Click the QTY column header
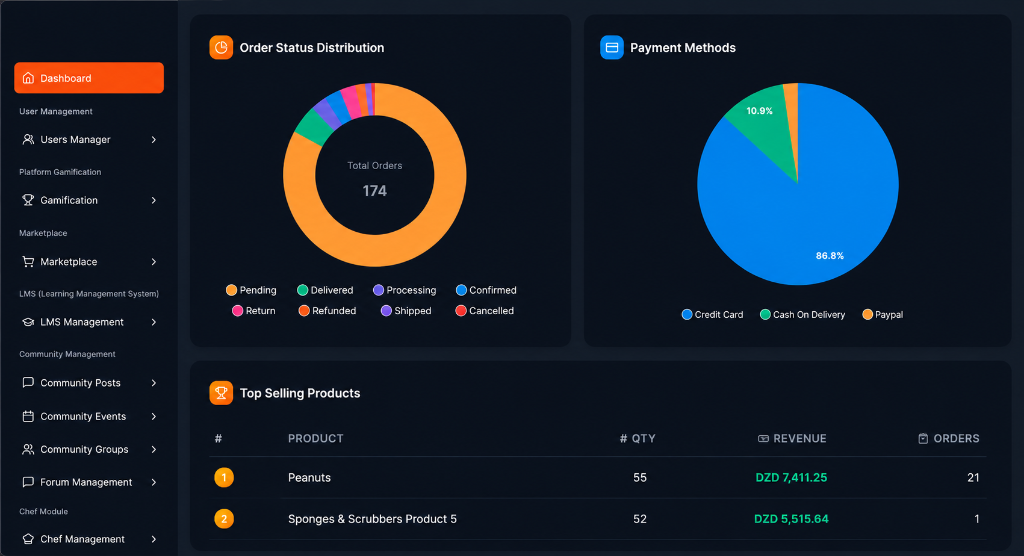The width and height of the screenshot is (1024, 556). (637, 438)
